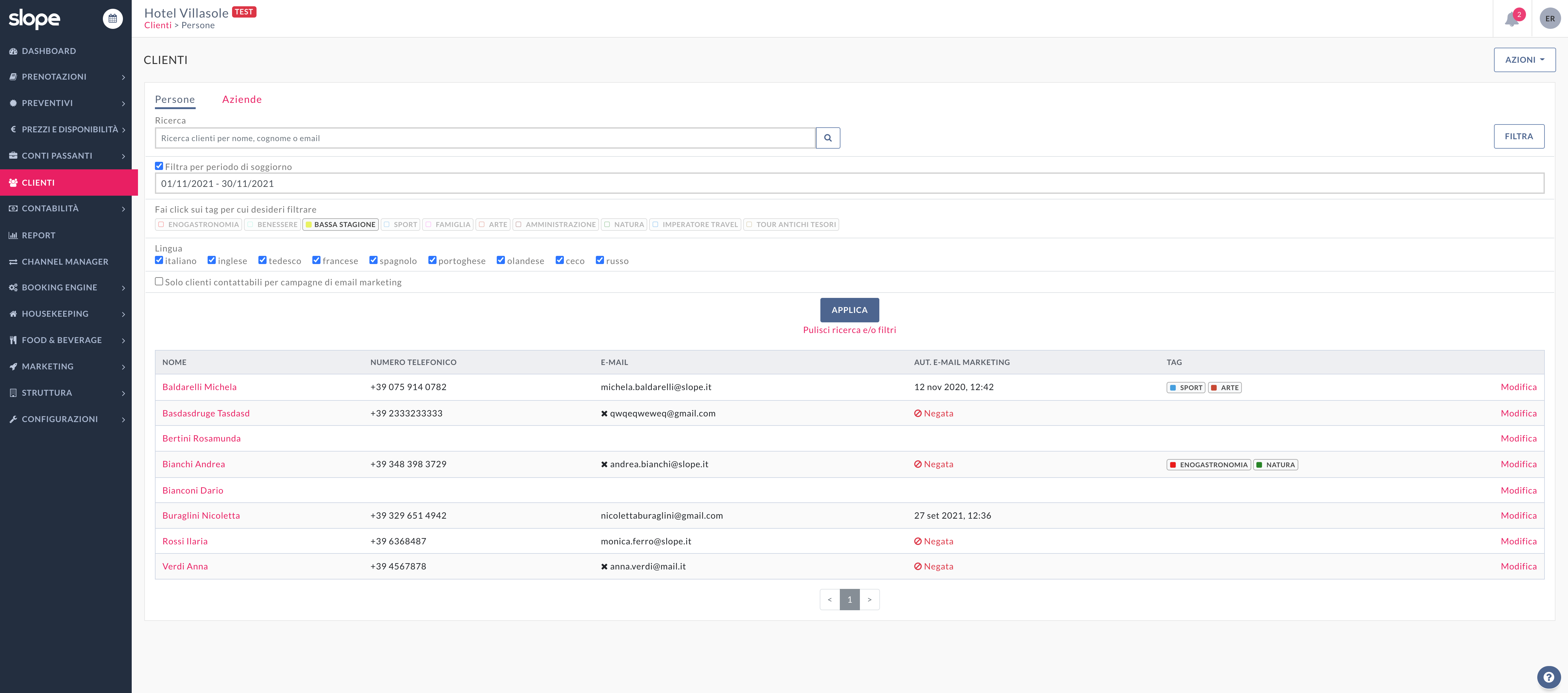Uncheck the tedesco language checkbox
Image resolution: width=1568 pixels, height=693 pixels.
tap(262, 260)
